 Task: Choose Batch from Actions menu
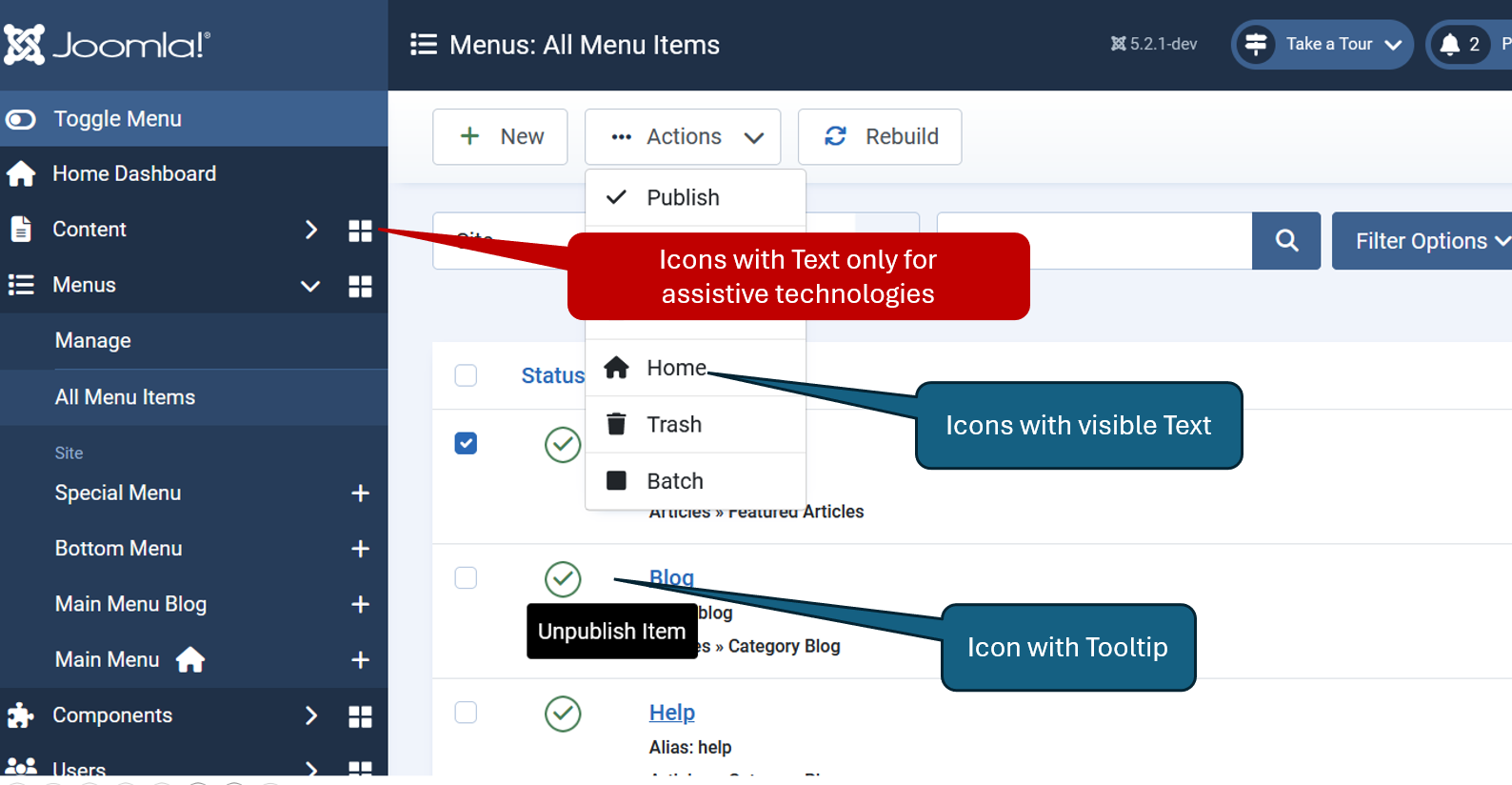[x=695, y=481]
